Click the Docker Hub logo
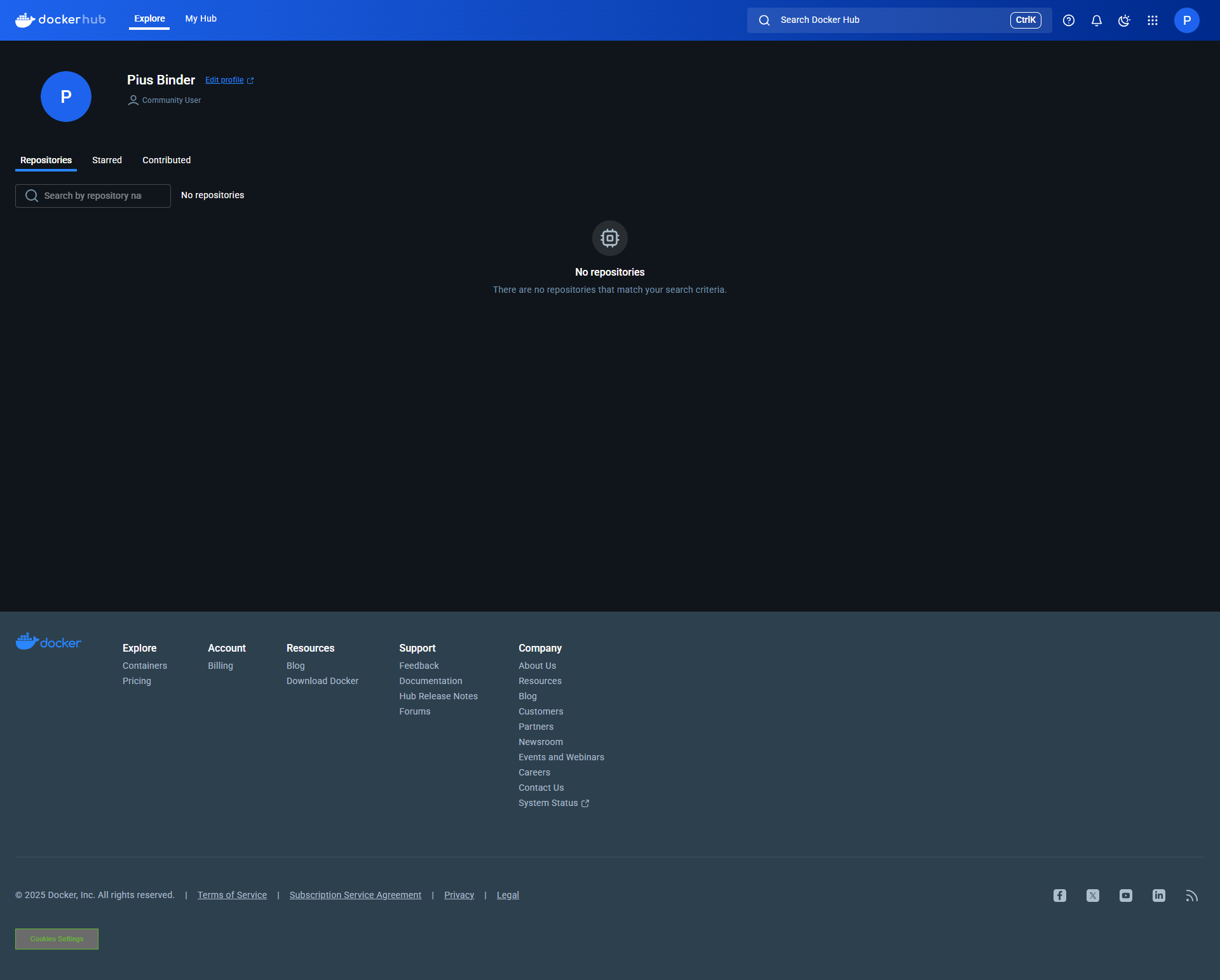Image resolution: width=1220 pixels, height=980 pixels. point(60,20)
